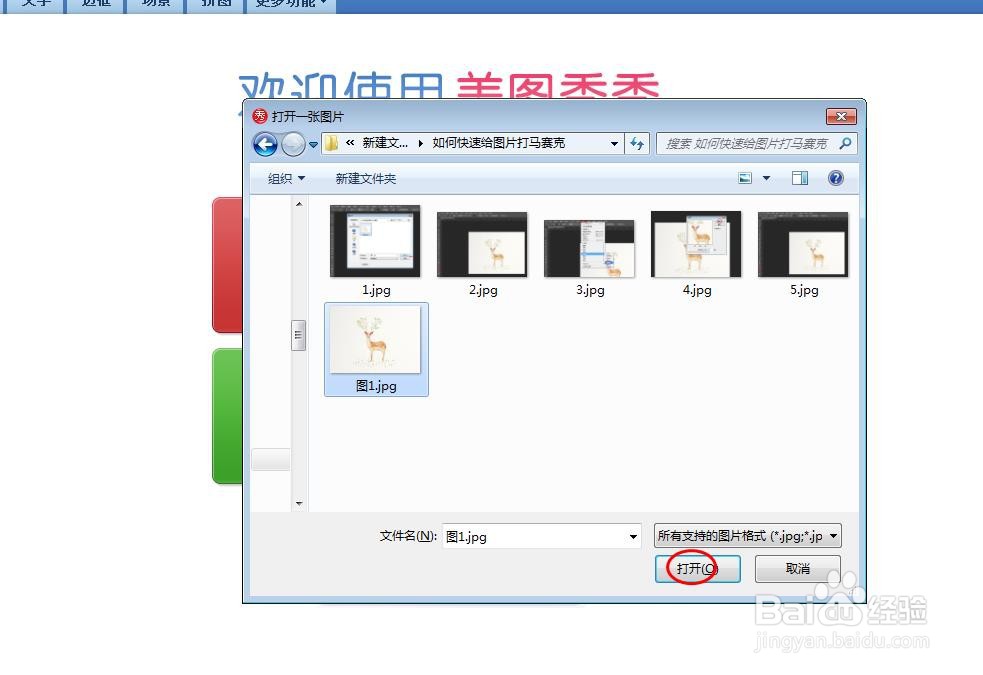
Task: Click the 打开 button to open the image
Action: click(x=697, y=568)
